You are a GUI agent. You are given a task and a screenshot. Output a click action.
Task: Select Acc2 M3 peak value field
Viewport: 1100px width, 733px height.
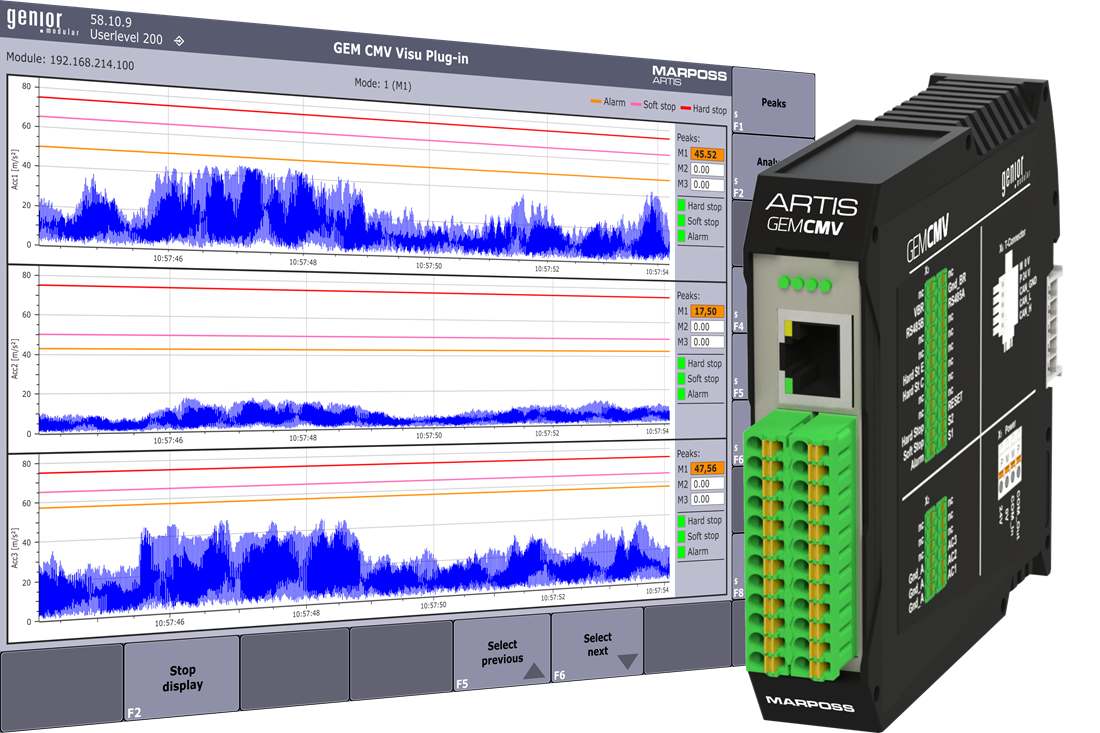tap(707, 342)
